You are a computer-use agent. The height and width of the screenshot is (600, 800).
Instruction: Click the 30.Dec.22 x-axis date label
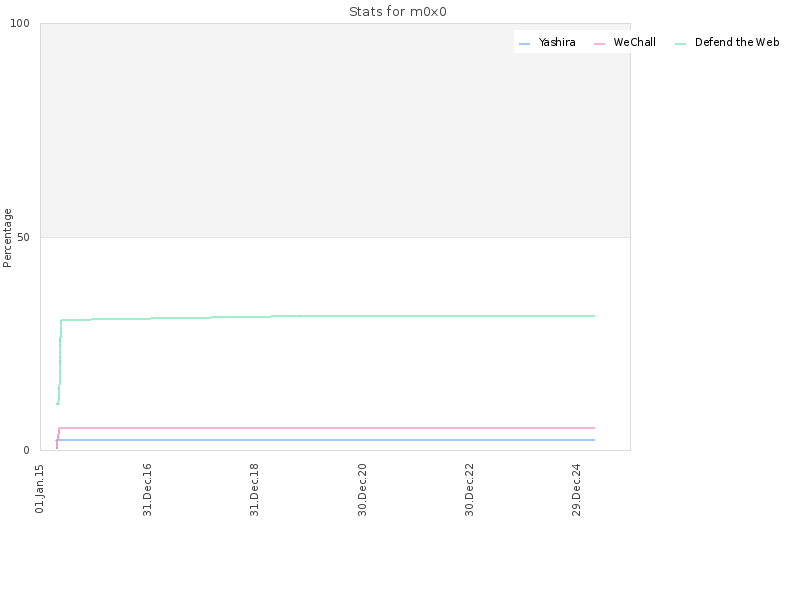click(x=469, y=489)
